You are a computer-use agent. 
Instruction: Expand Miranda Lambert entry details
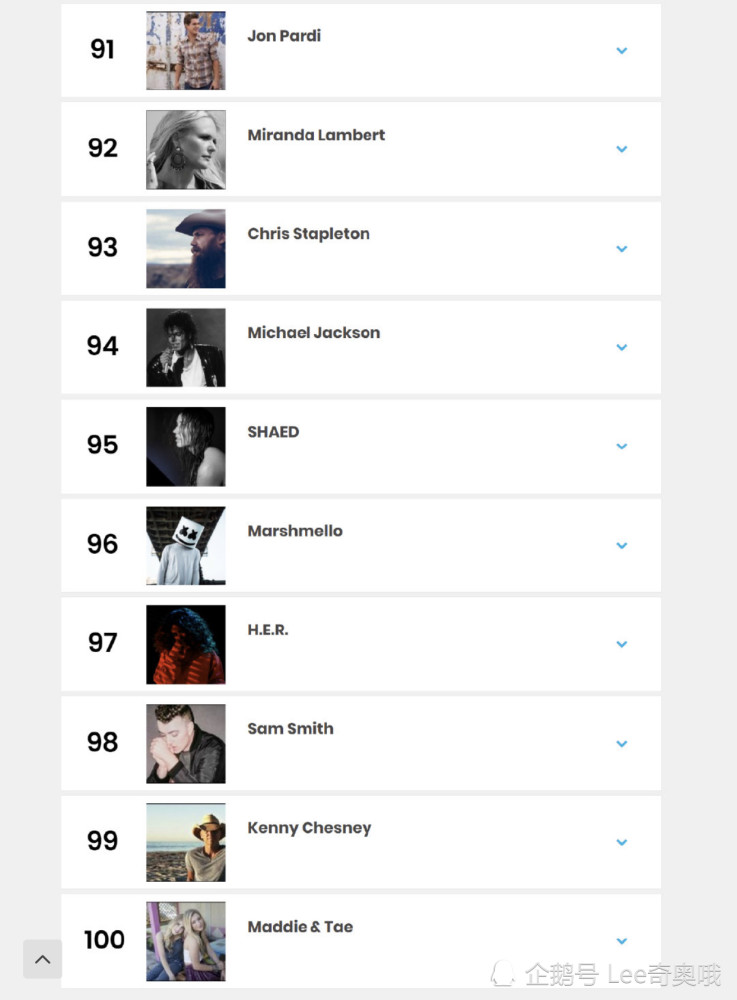pyautogui.click(x=621, y=149)
